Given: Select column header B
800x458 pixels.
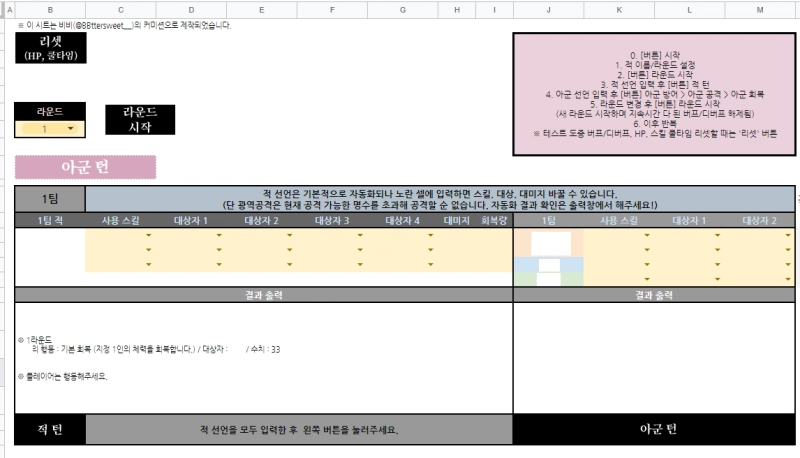Looking at the screenshot, I should coord(49,9).
